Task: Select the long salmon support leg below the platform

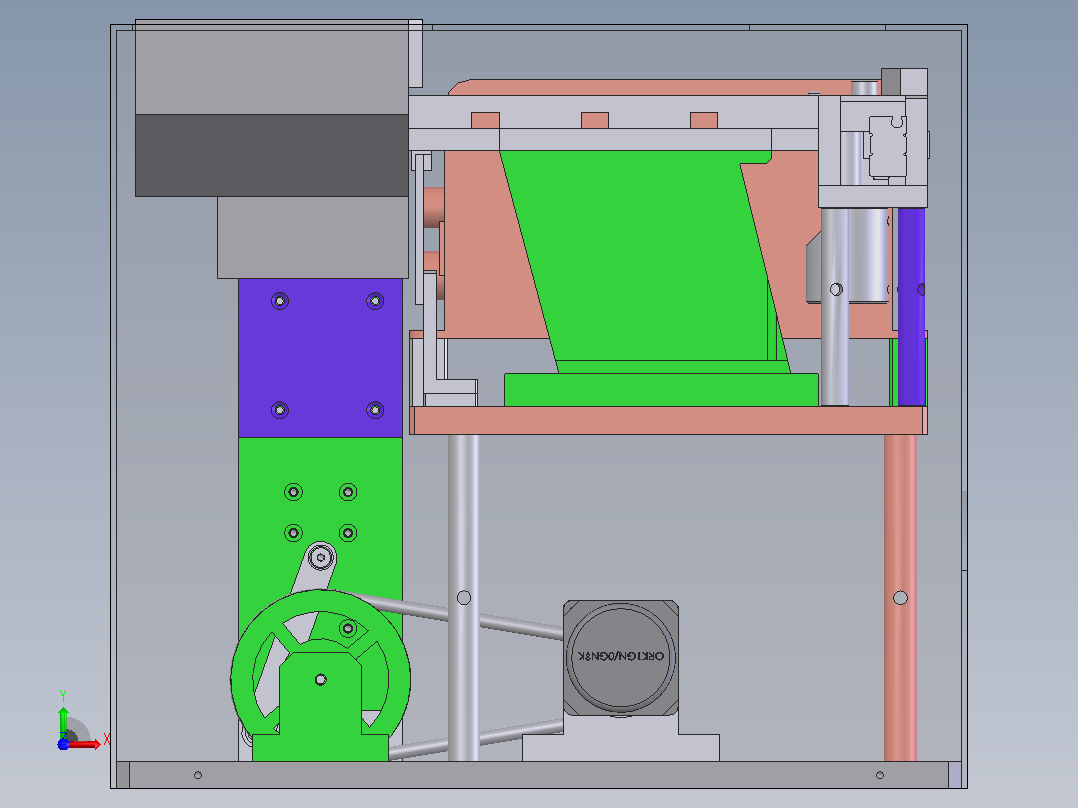Action: click(900, 598)
